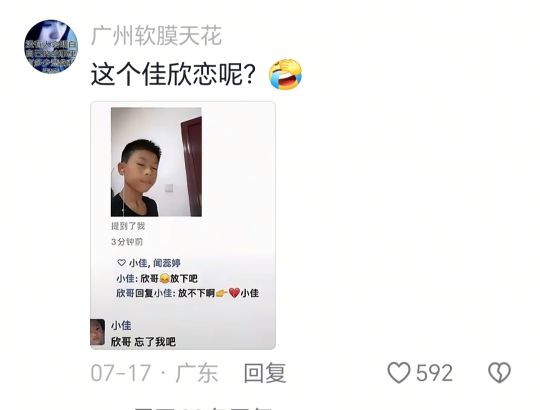Screen dimensions: 540x410
Task: Tap the small 小佳 avatar in the attached image
Action: (97, 332)
